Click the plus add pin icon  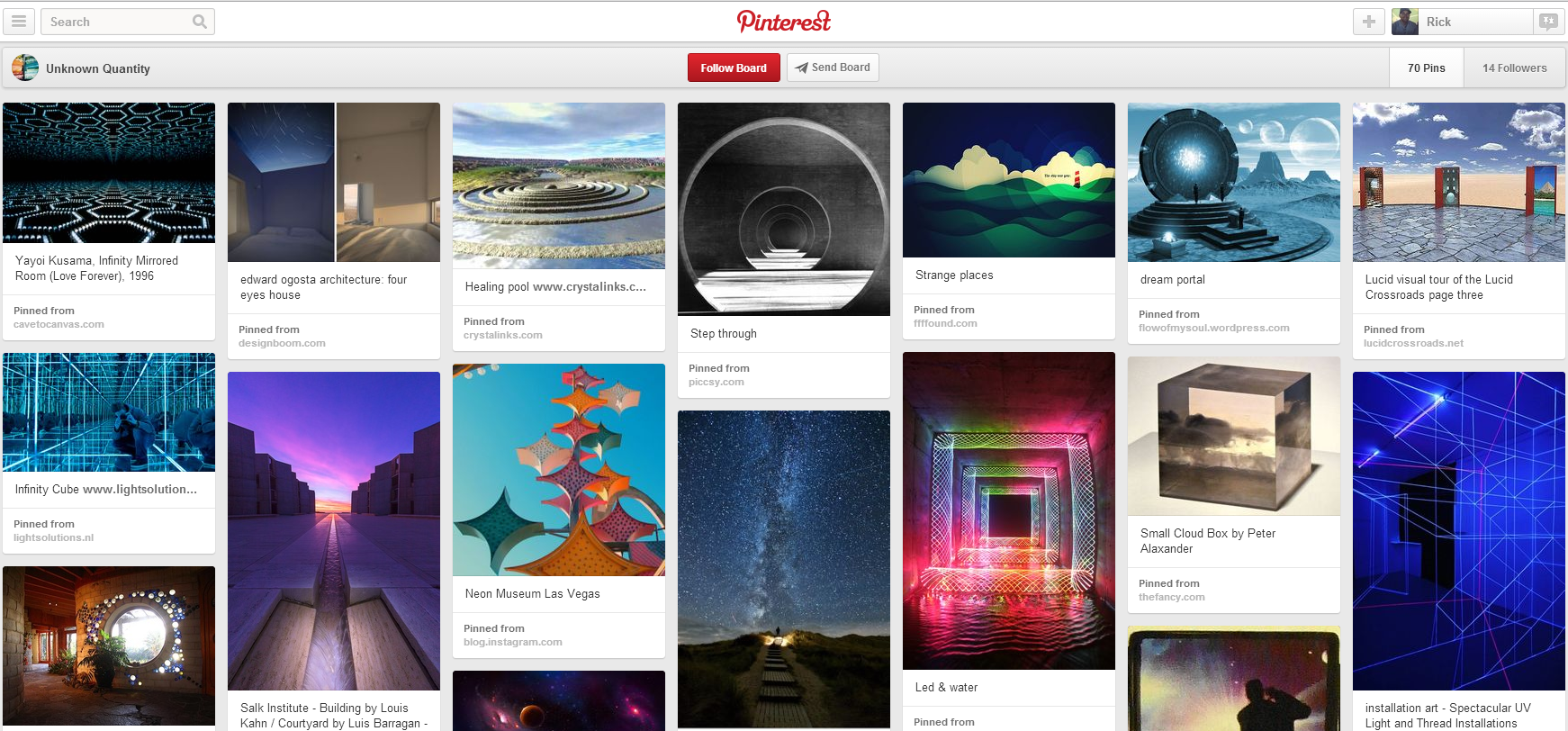pos(1368,22)
